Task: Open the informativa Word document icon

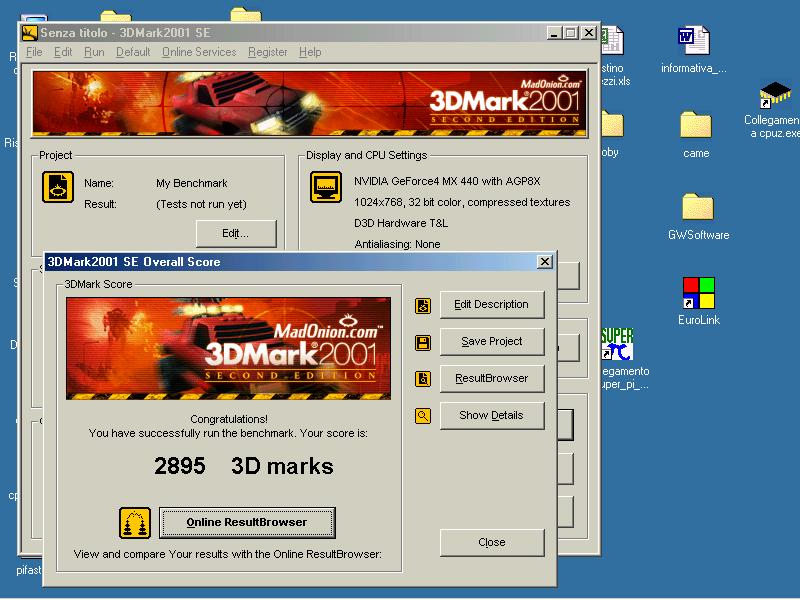Action: click(x=693, y=41)
